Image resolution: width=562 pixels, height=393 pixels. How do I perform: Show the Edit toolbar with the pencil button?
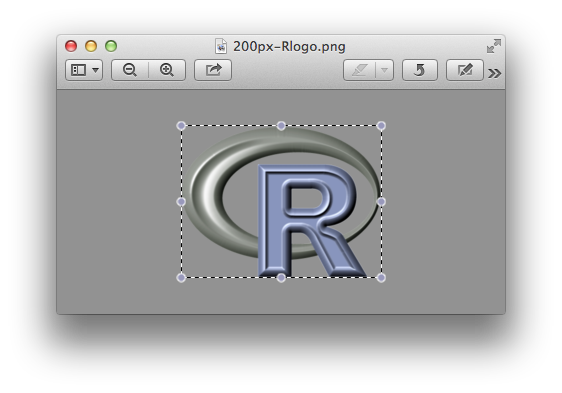[x=465, y=70]
